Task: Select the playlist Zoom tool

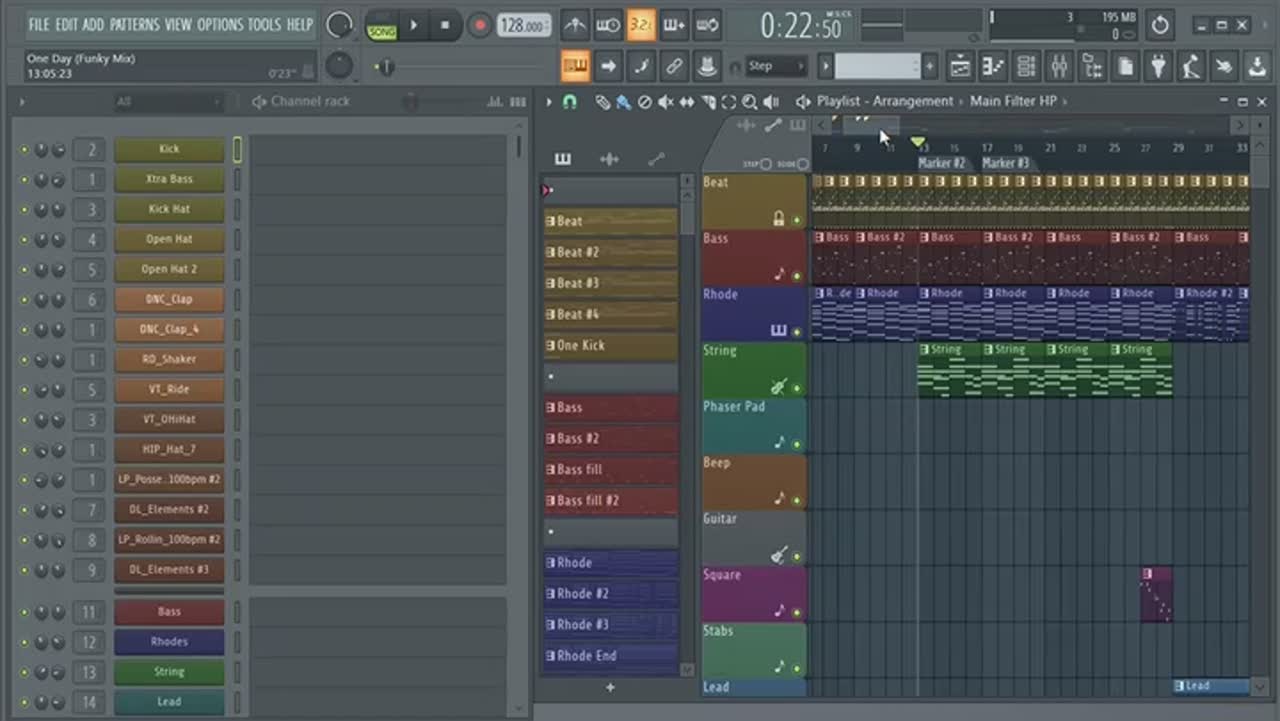Action: [750, 102]
